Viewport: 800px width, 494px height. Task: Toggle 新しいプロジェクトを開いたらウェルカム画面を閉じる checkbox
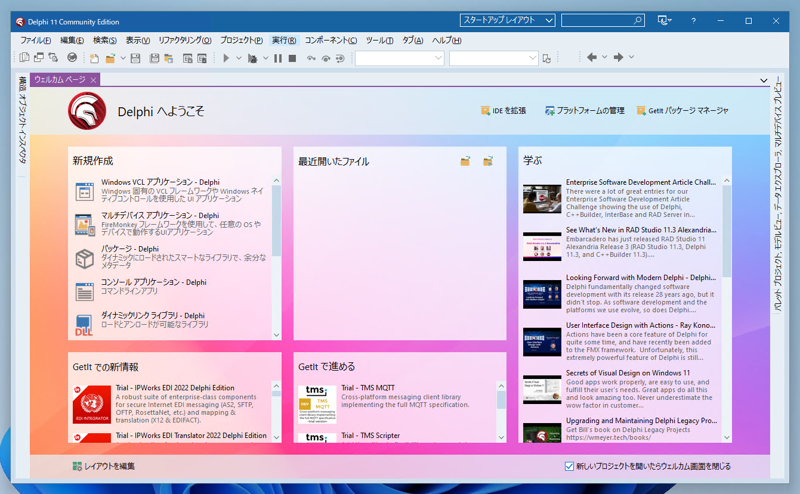pyautogui.click(x=569, y=466)
